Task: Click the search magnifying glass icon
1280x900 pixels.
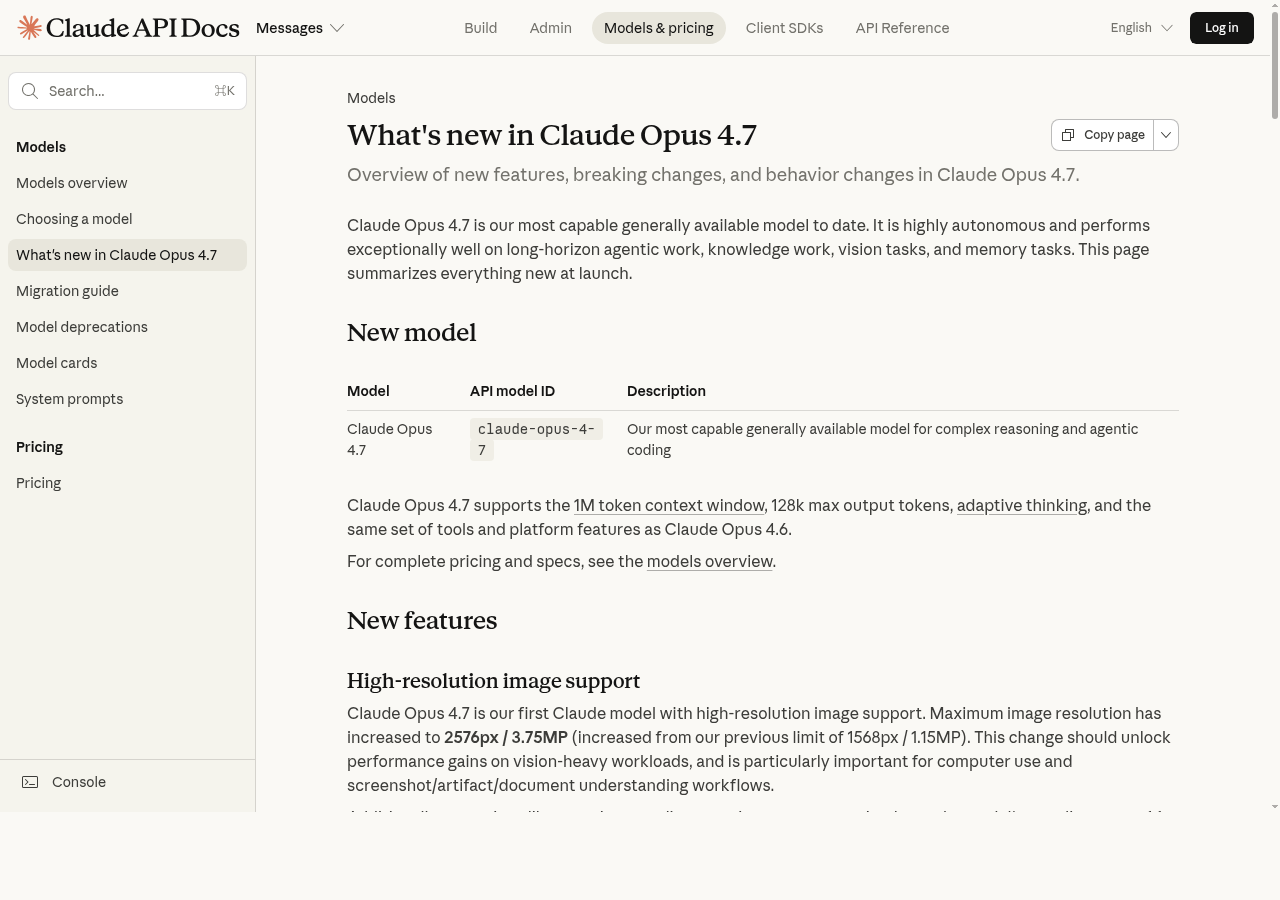Action: (x=30, y=91)
